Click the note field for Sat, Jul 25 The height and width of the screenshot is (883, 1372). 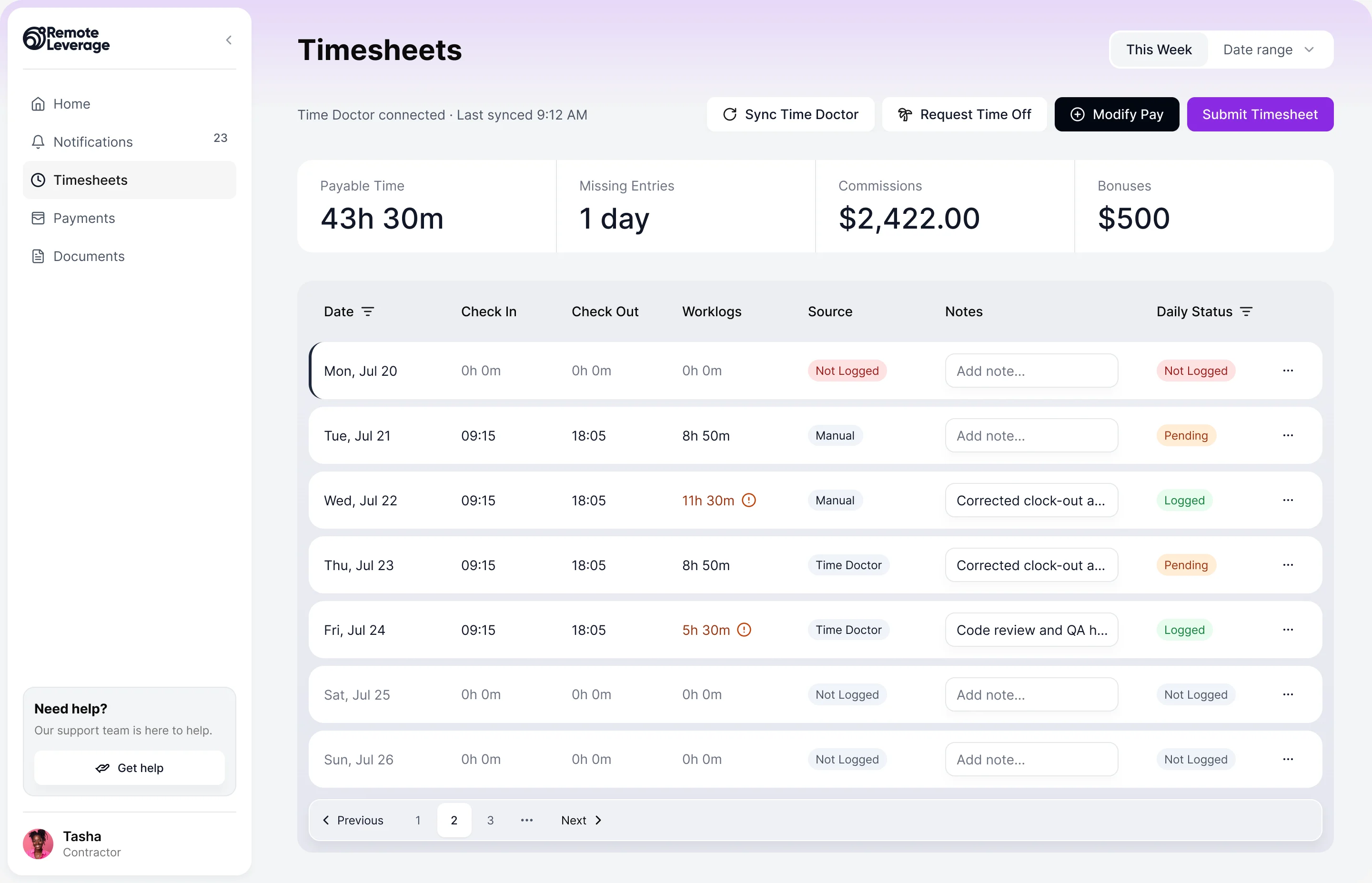pos(1031,694)
